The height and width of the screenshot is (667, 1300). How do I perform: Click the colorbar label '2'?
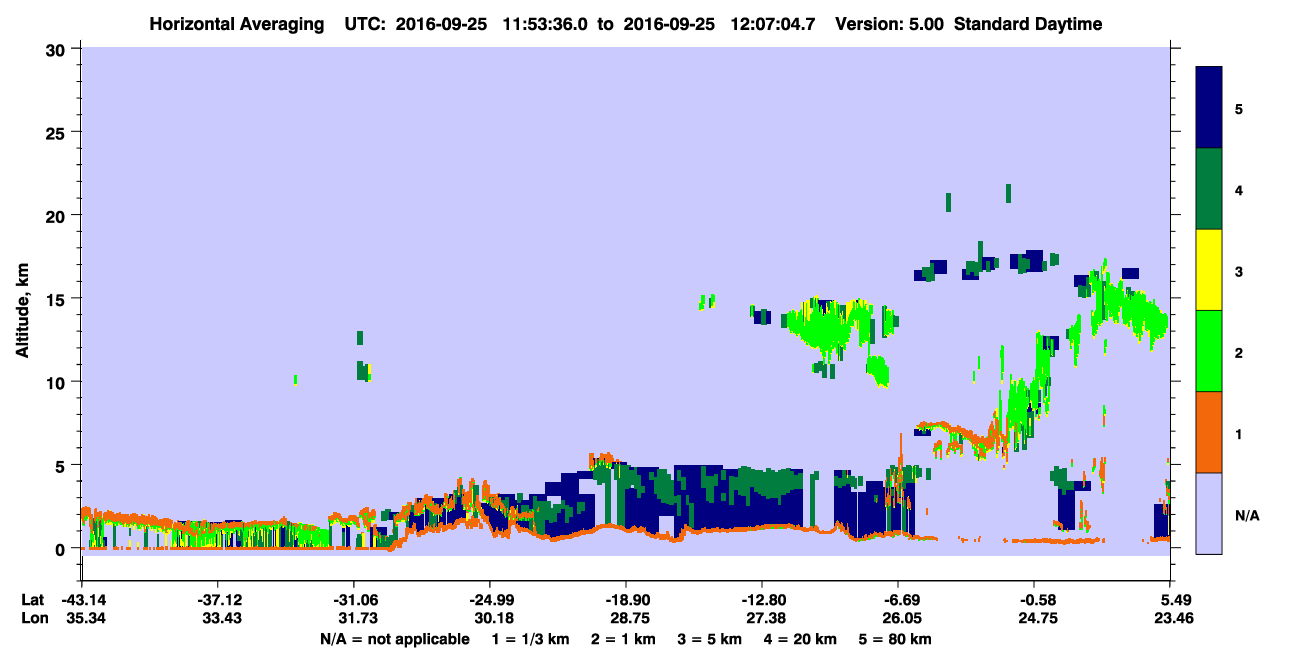click(x=1239, y=352)
